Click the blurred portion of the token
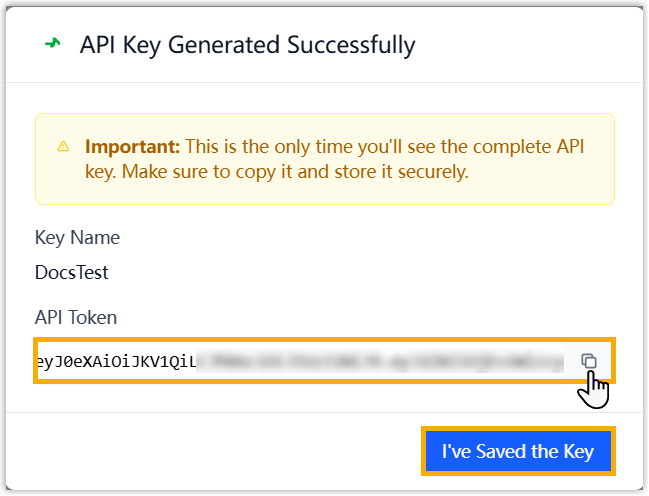This screenshot has width=649, height=496. coord(380,361)
